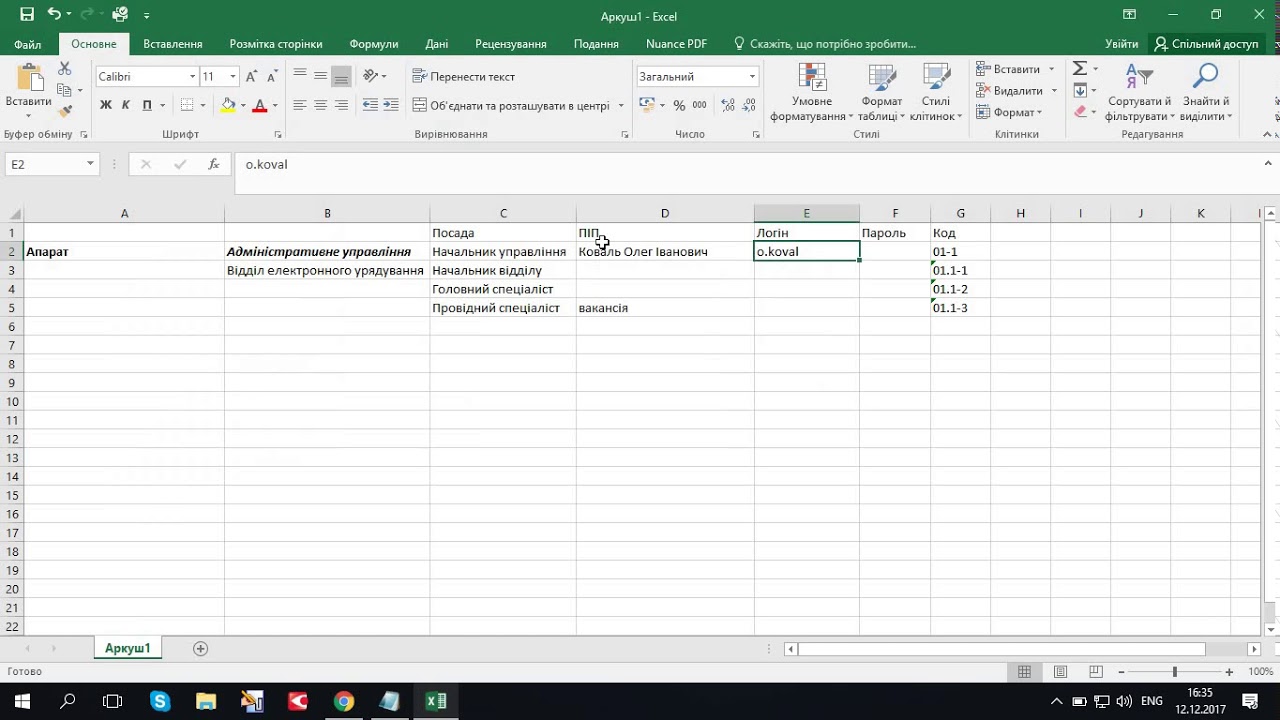Decrease indent in cell

[x=370, y=105]
